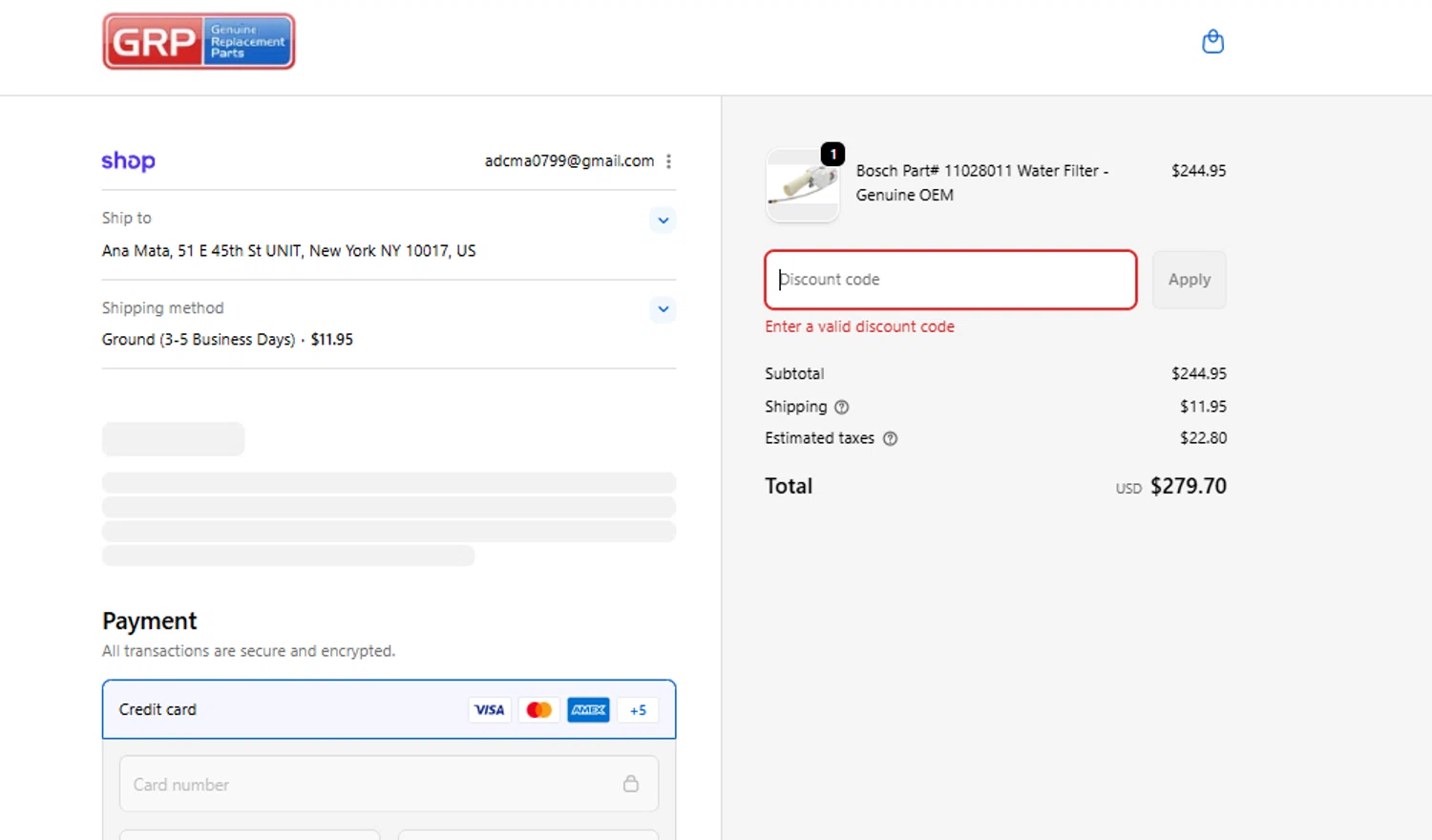Click the lock icon in Card number

click(x=631, y=784)
